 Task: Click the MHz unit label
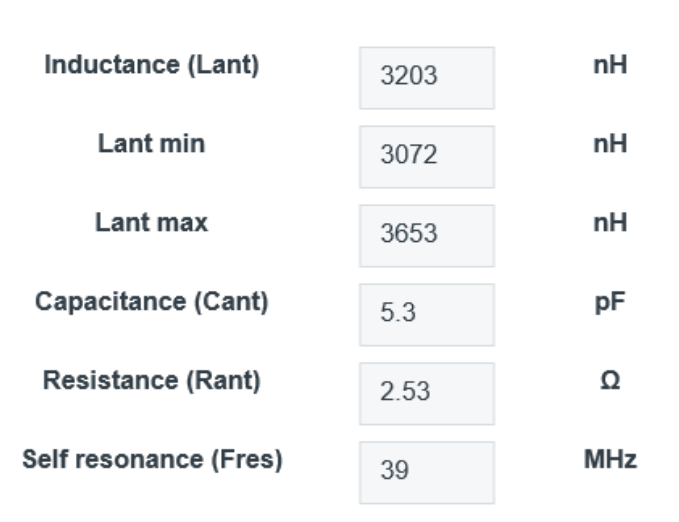610,460
